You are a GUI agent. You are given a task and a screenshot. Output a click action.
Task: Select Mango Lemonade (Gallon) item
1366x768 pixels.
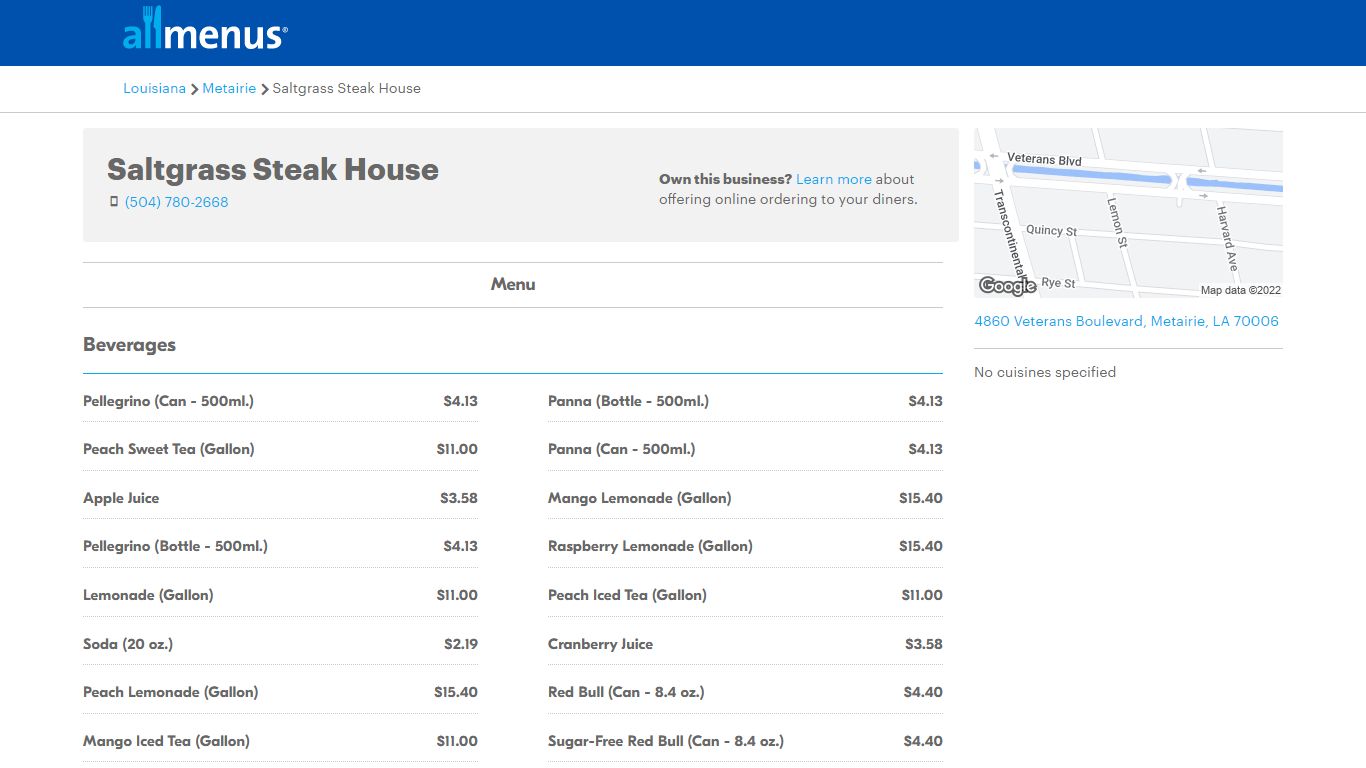[x=639, y=498]
